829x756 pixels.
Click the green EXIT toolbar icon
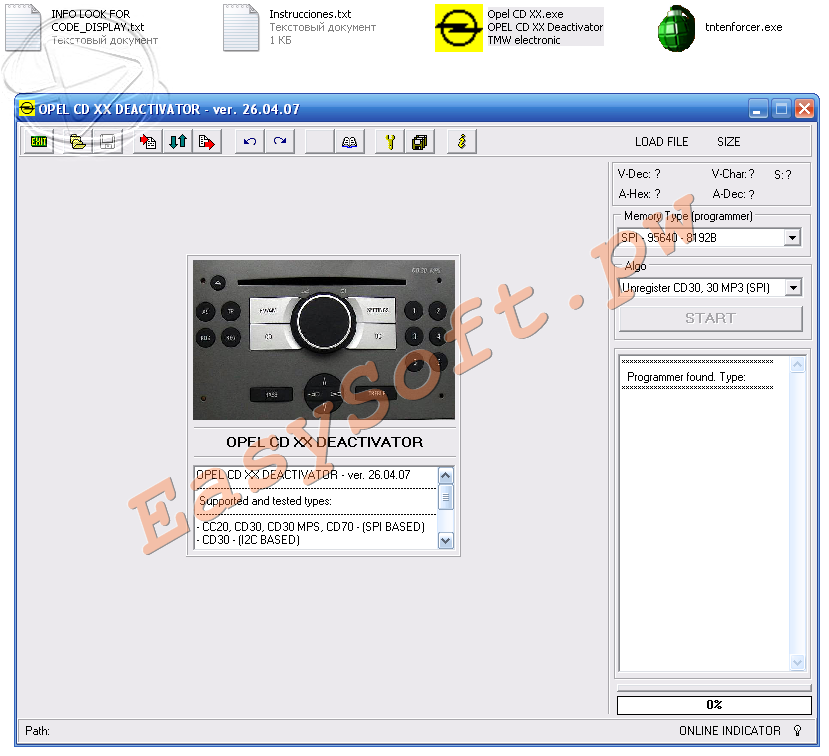39,142
